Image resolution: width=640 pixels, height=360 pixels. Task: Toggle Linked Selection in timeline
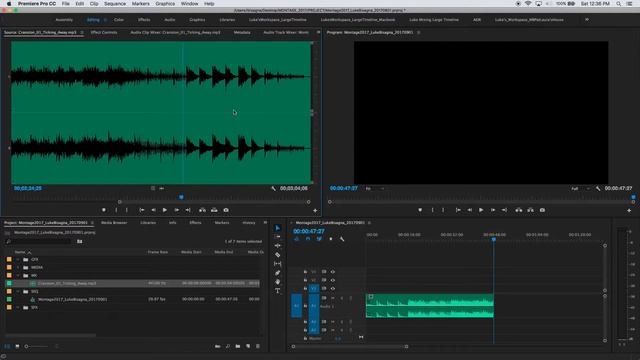coord(319,239)
